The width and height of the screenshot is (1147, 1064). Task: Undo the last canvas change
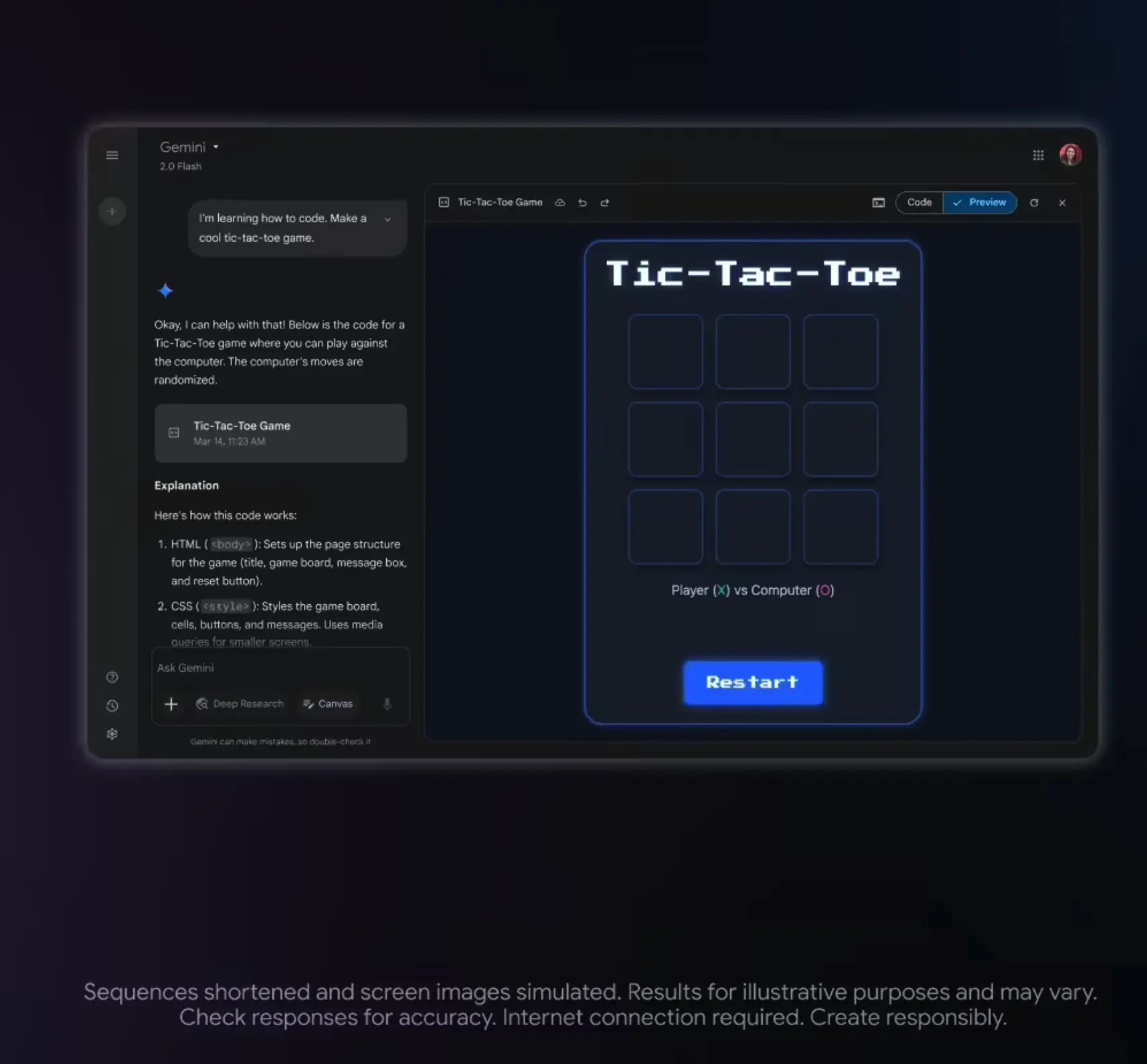(582, 203)
